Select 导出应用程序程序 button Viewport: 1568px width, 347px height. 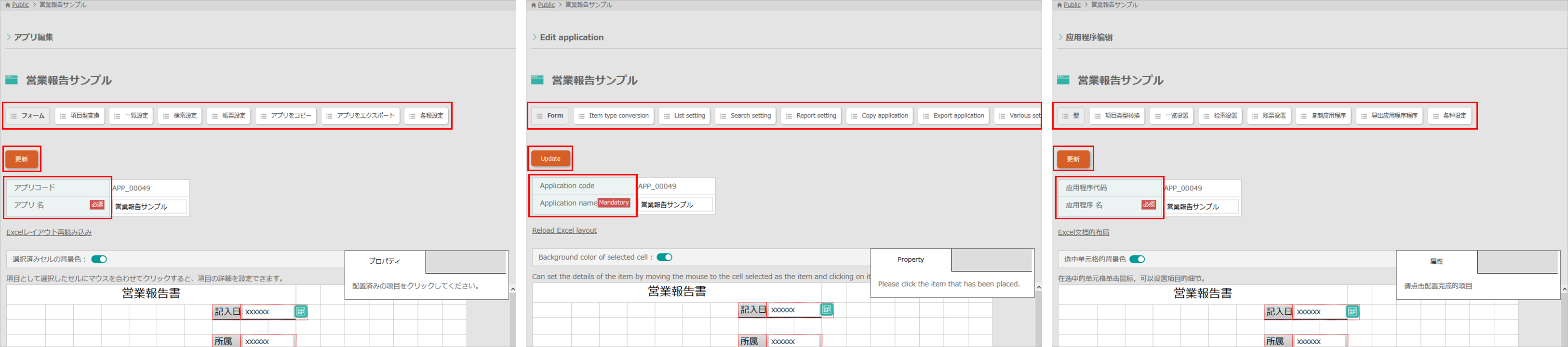[x=1390, y=116]
